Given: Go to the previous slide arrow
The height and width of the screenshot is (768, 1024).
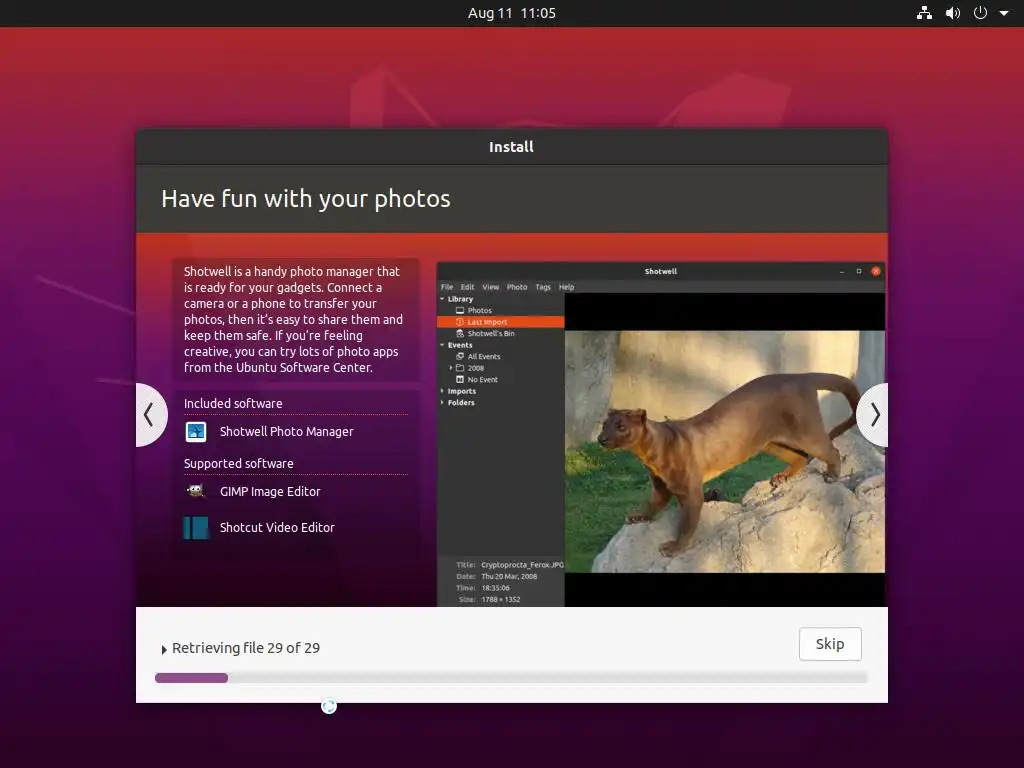Looking at the screenshot, I should pos(151,415).
